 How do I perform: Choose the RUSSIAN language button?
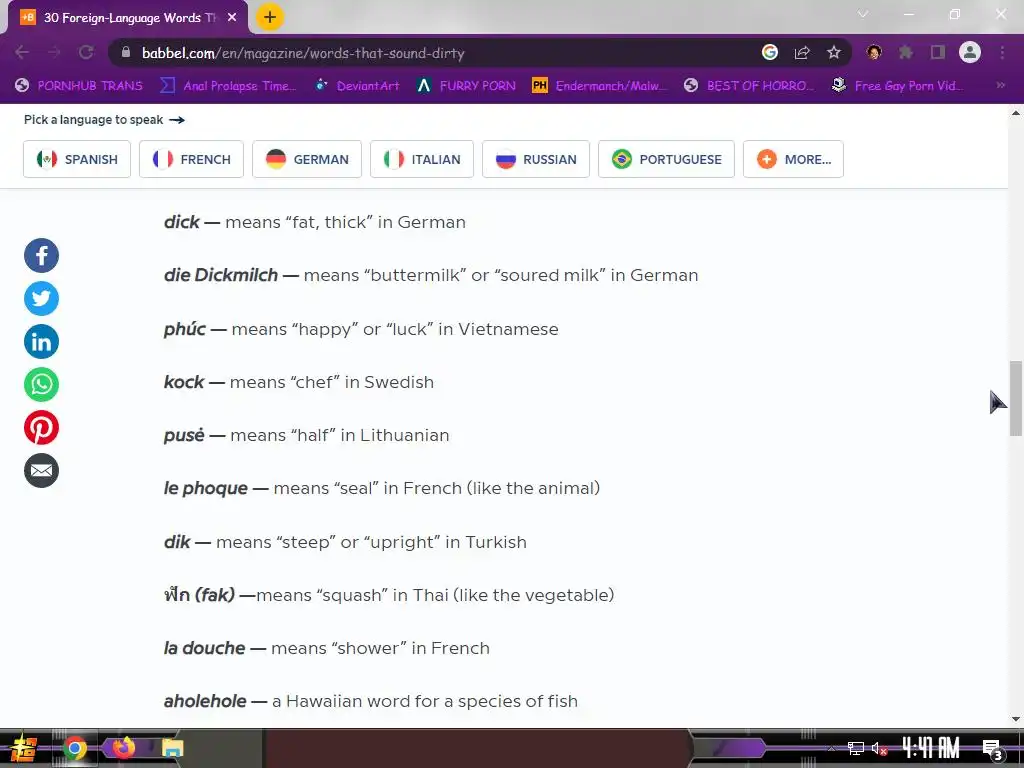tap(536, 159)
